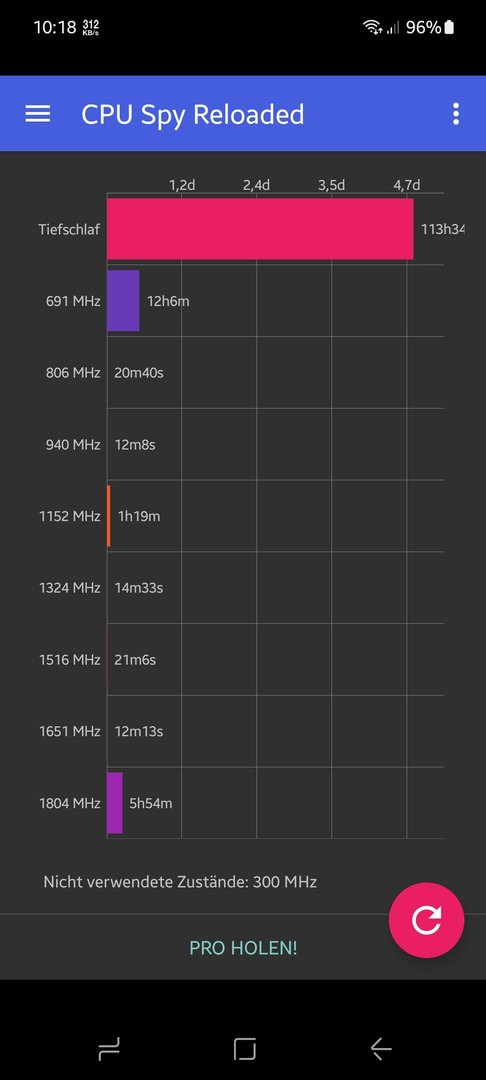Select the purple 691 MHz bar
This screenshot has height=1080, width=486.
pos(123,300)
